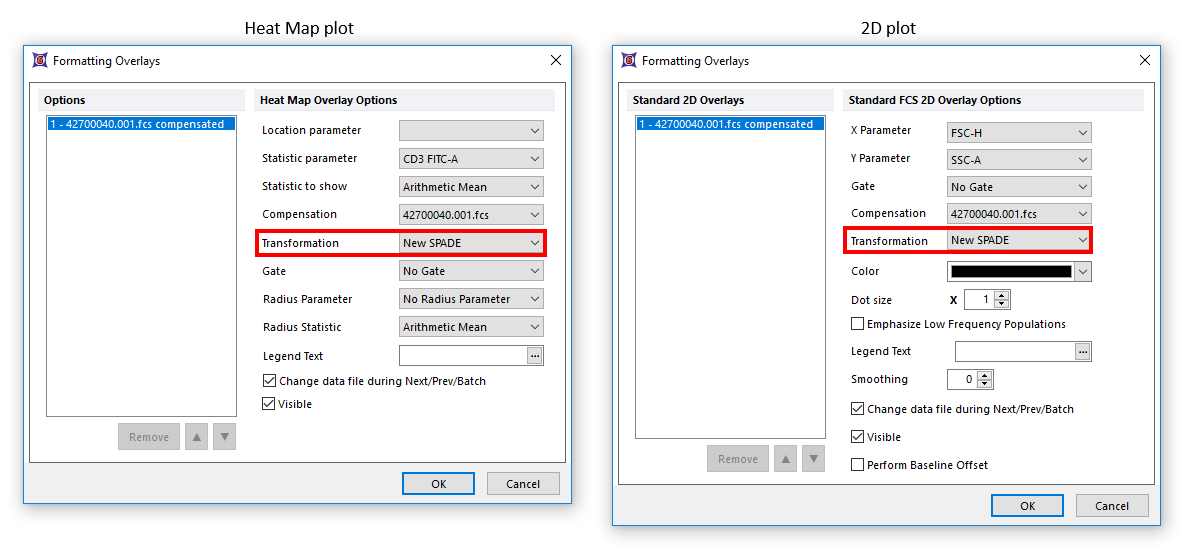Click the ellipsis button beside Heat Map Legend Text
The width and height of the screenshot is (1180, 555).
535,356
